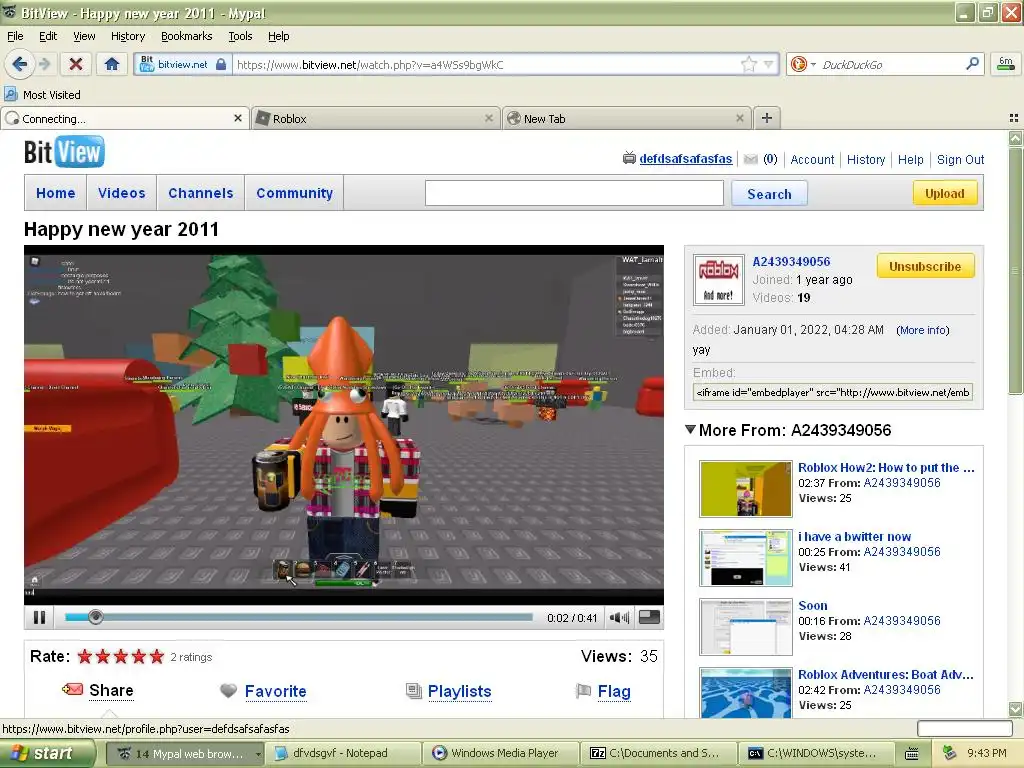1024x768 pixels.
Task: Open a new tab with plus button
Action: click(767, 118)
